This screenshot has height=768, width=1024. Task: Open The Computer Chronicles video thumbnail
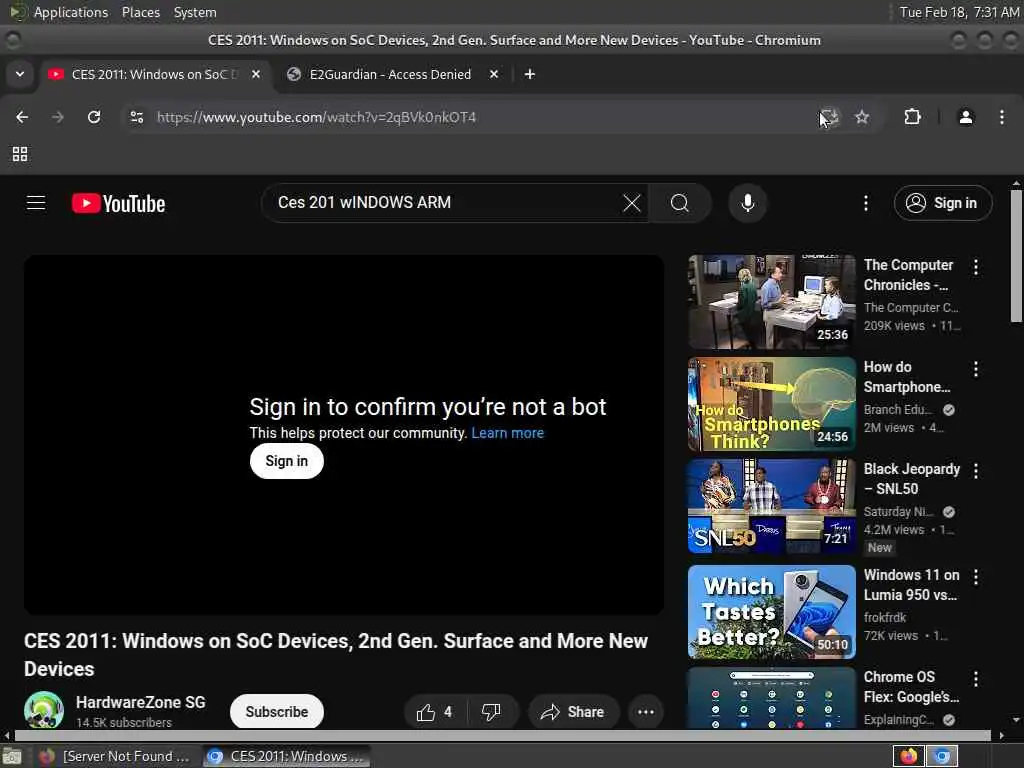(772, 302)
